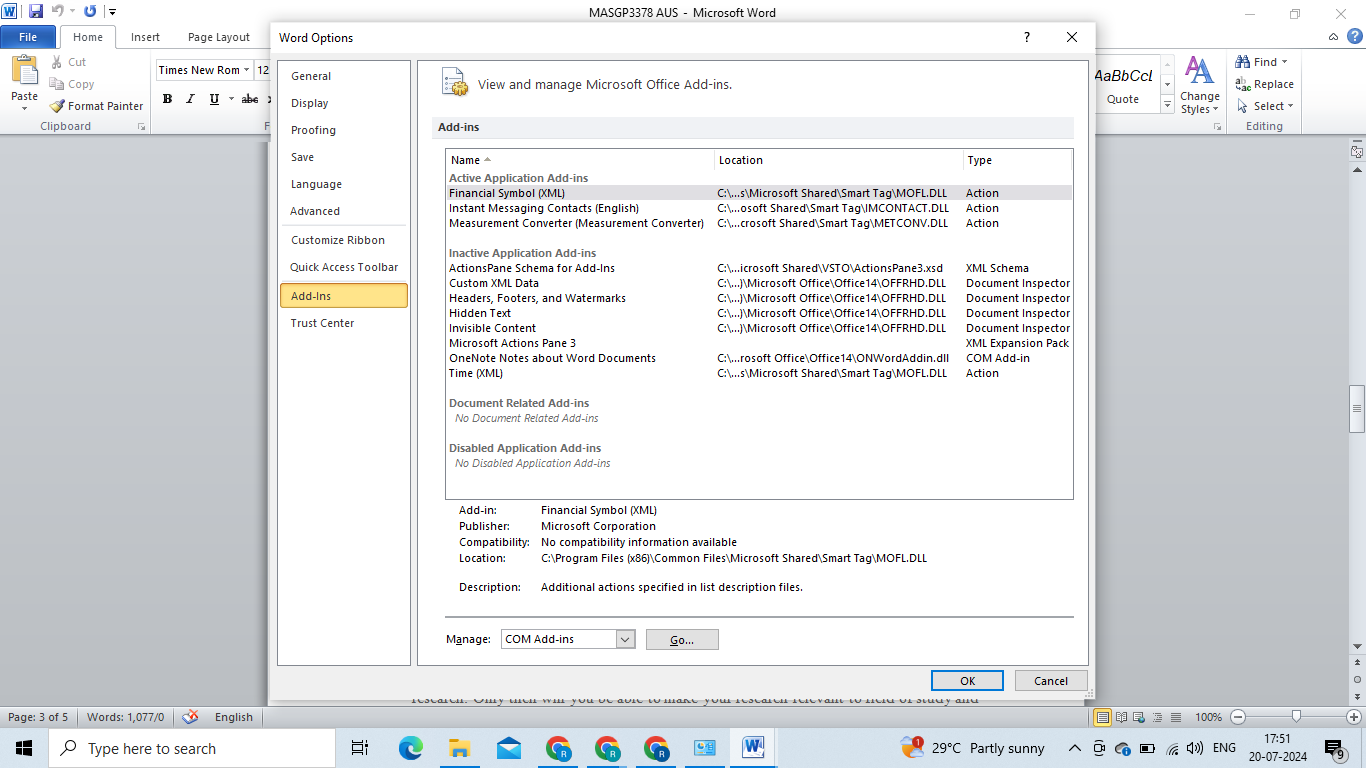The width and height of the screenshot is (1366, 768).
Task: Open the File tab
Action: pyautogui.click(x=28, y=37)
